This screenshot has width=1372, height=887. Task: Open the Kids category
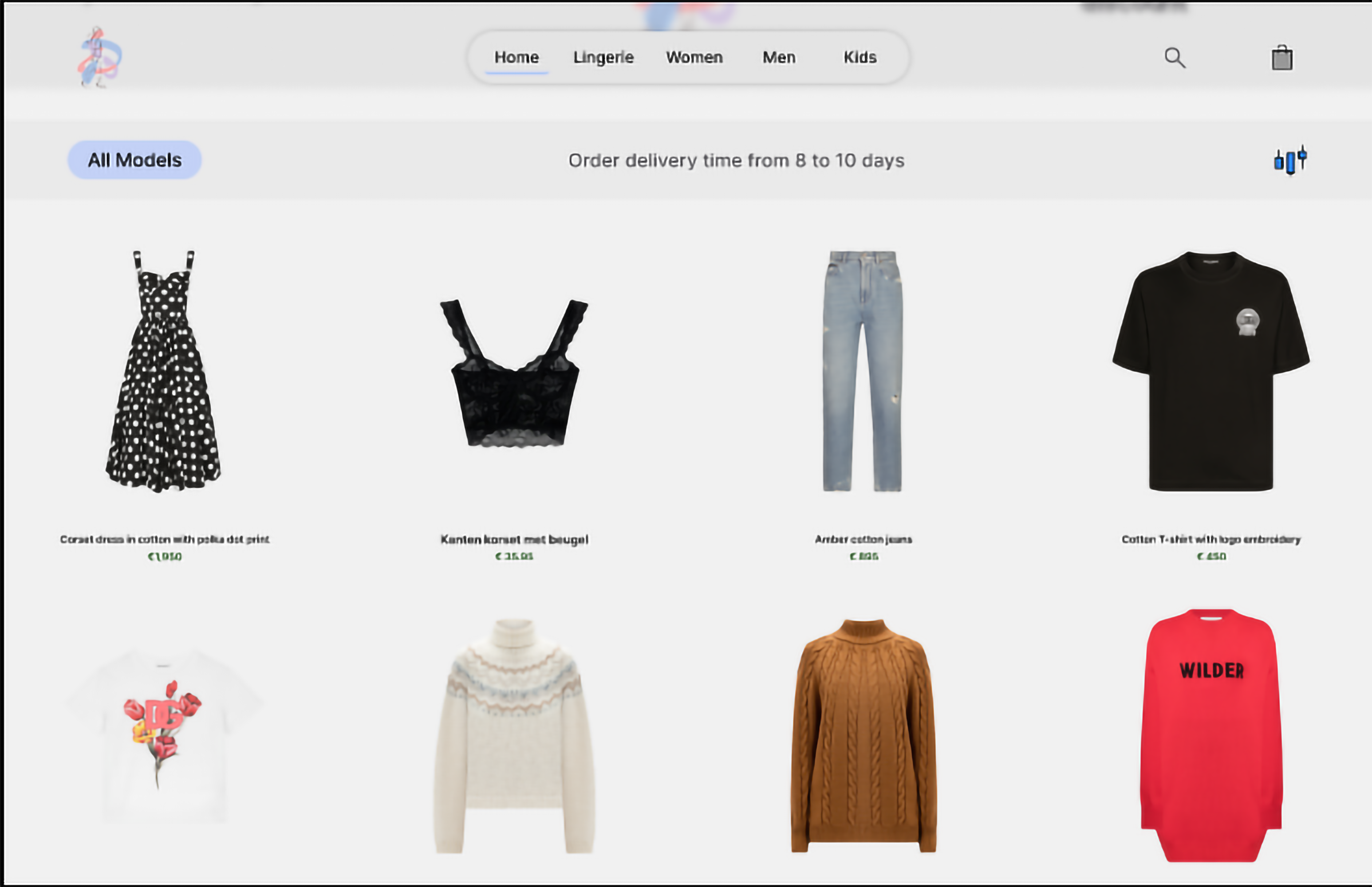click(x=859, y=58)
